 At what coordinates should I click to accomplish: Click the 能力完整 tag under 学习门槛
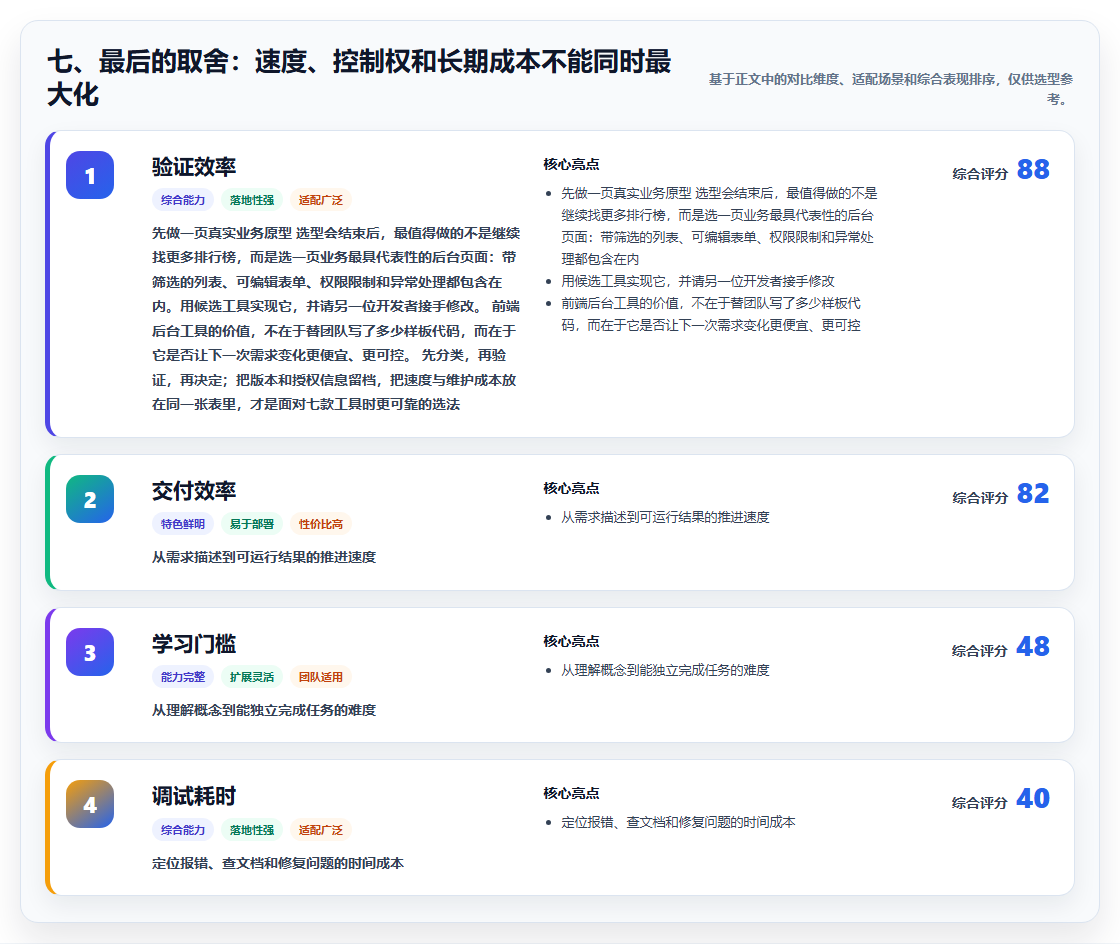183,677
